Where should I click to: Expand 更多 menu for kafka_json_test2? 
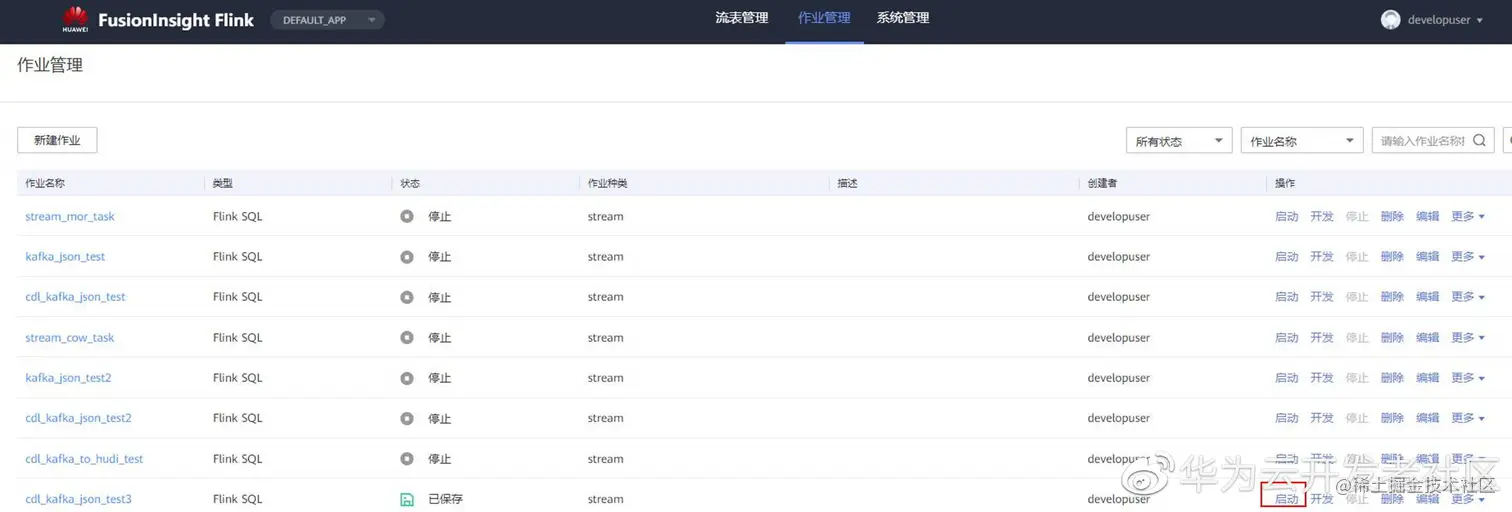tap(1467, 378)
